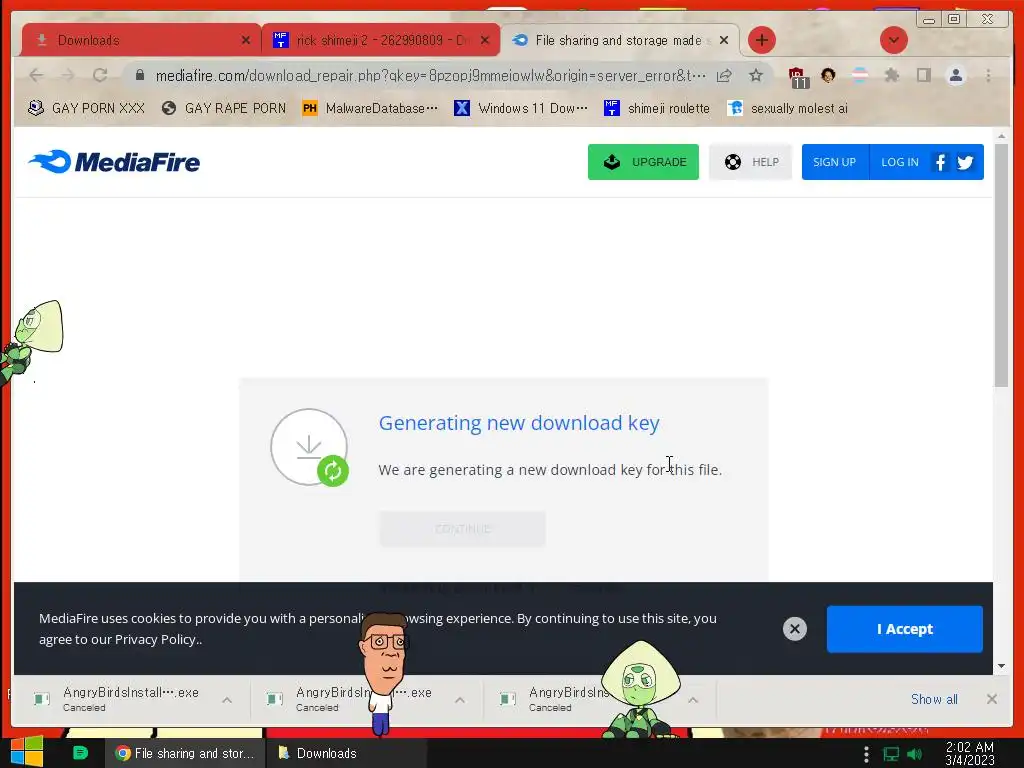Open the Extensions puzzle-piece menu

click(x=891, y=76)
